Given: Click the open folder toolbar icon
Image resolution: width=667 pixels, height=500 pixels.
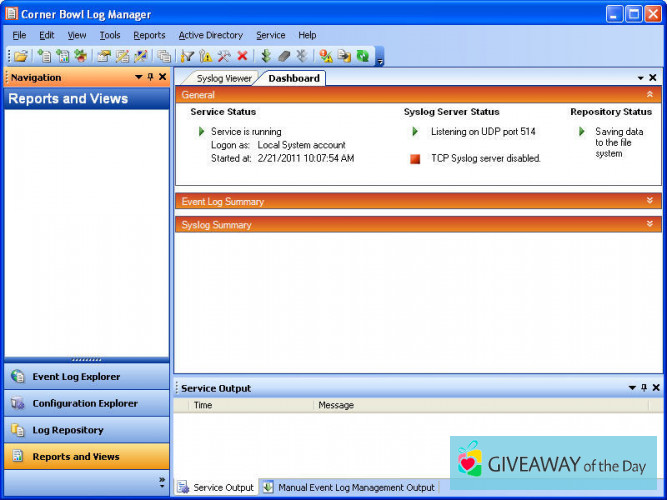Looking at the screenshot, I should [21, 56].
